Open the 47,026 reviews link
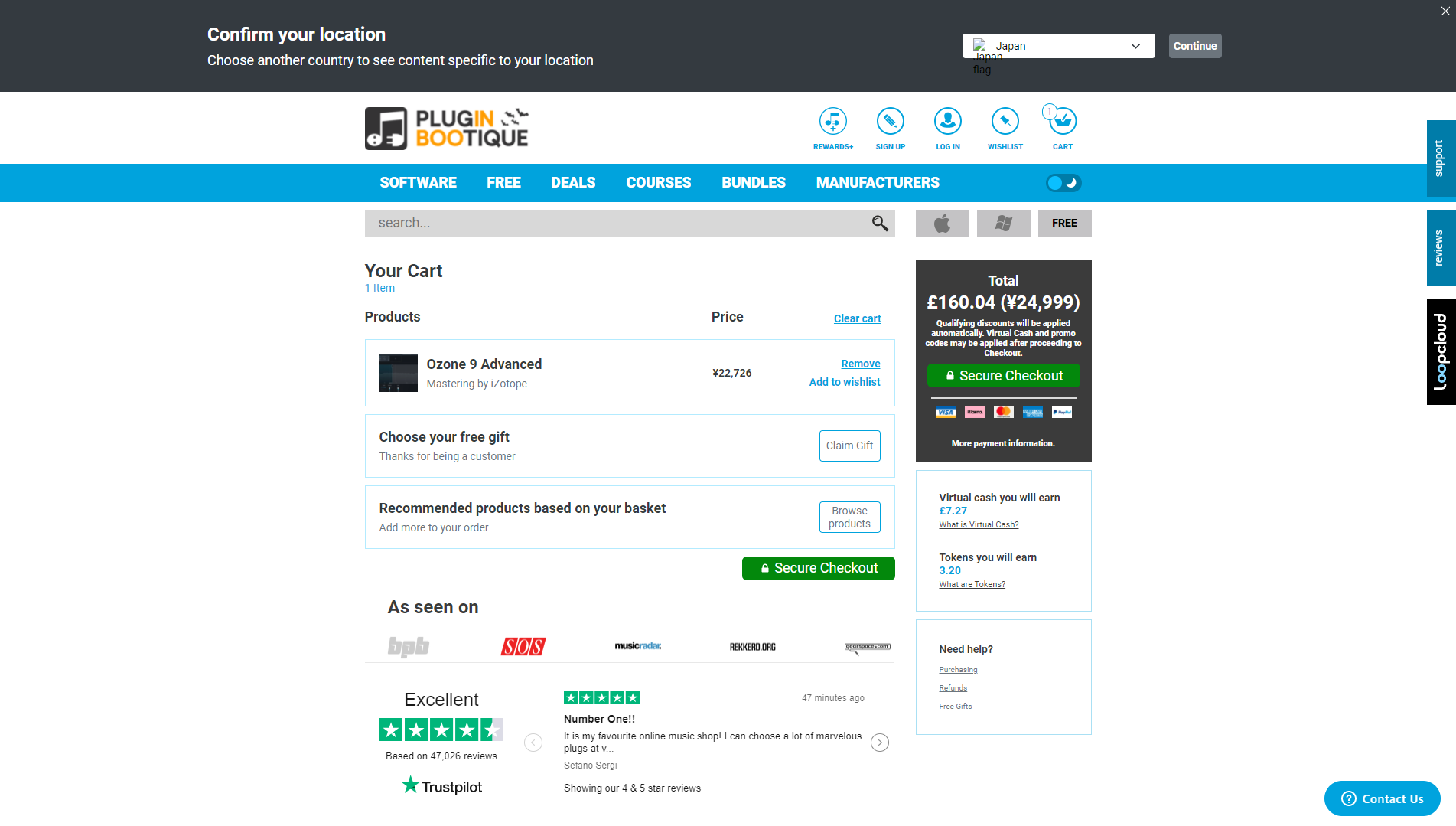Screen dimensions: 1456x826 464,756
